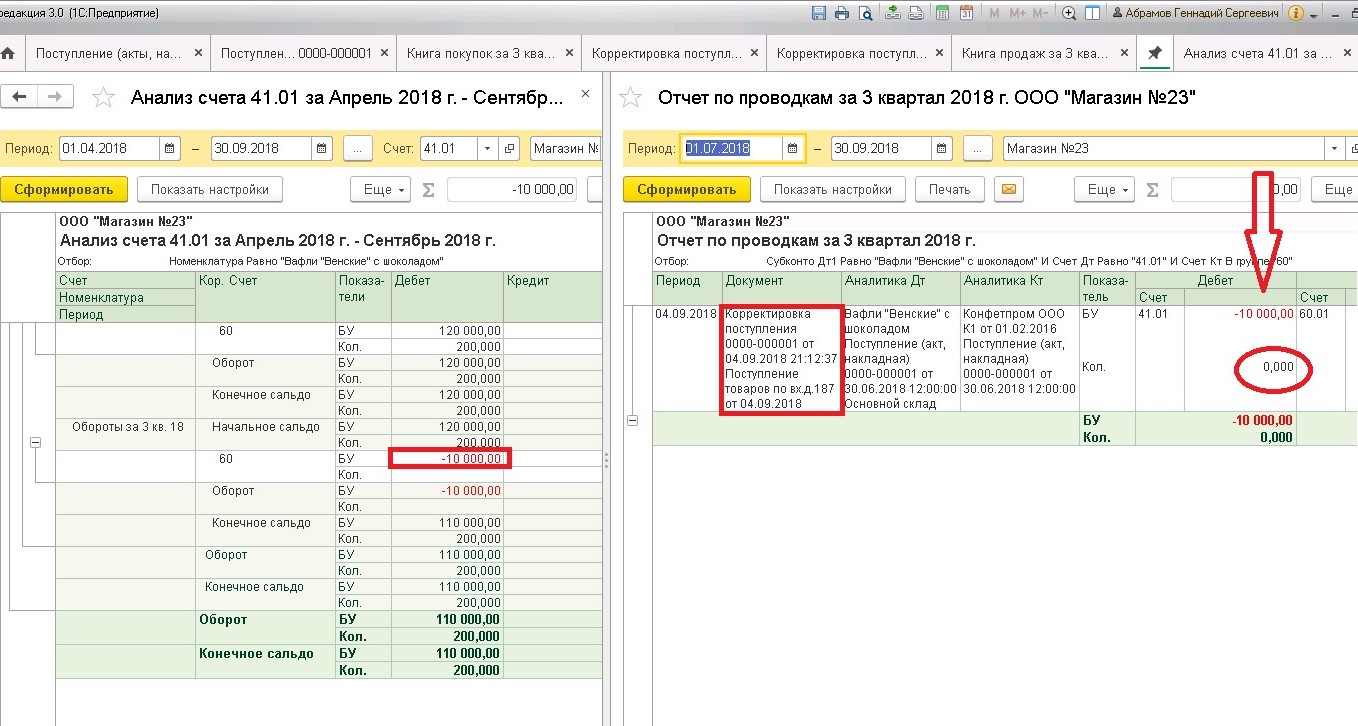Open the dropdown arrow next to the info icon
1358x726 pixels.
coord(1315,13)
